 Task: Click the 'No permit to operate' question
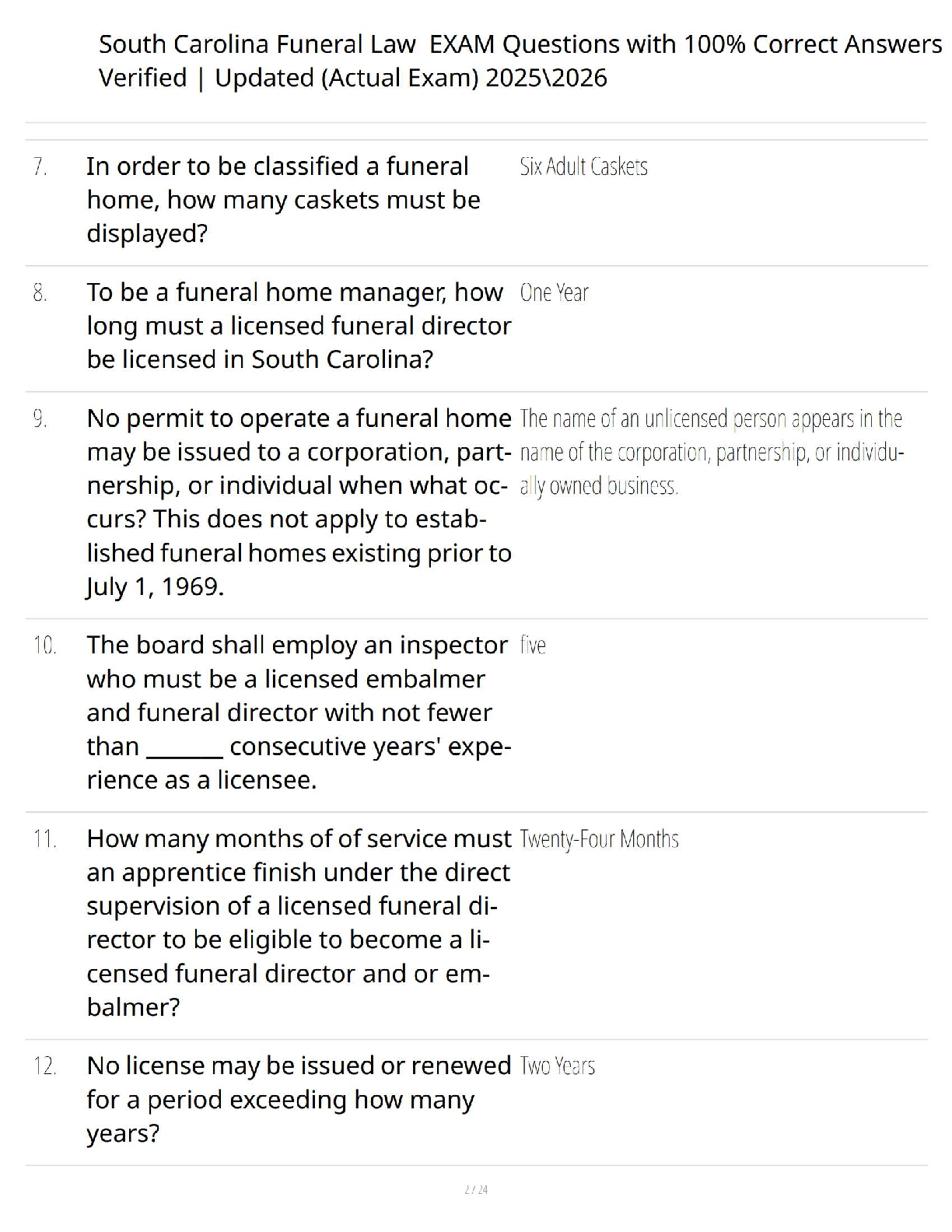(x=299, y=502)
